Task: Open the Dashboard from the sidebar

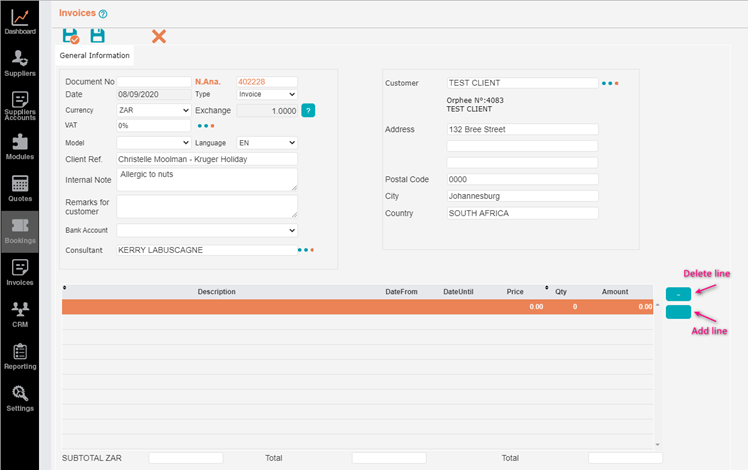Action: click(20, 22)
